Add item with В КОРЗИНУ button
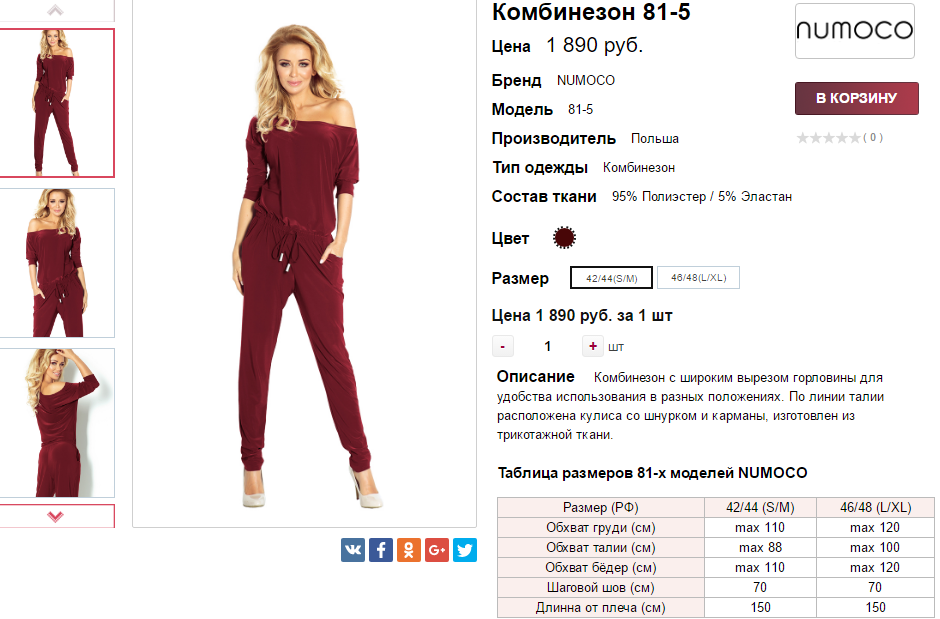 856,98
